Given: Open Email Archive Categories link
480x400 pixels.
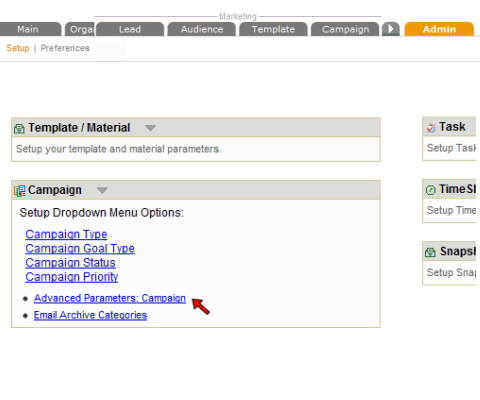Looking at the screenshot, I should [90, 315].
